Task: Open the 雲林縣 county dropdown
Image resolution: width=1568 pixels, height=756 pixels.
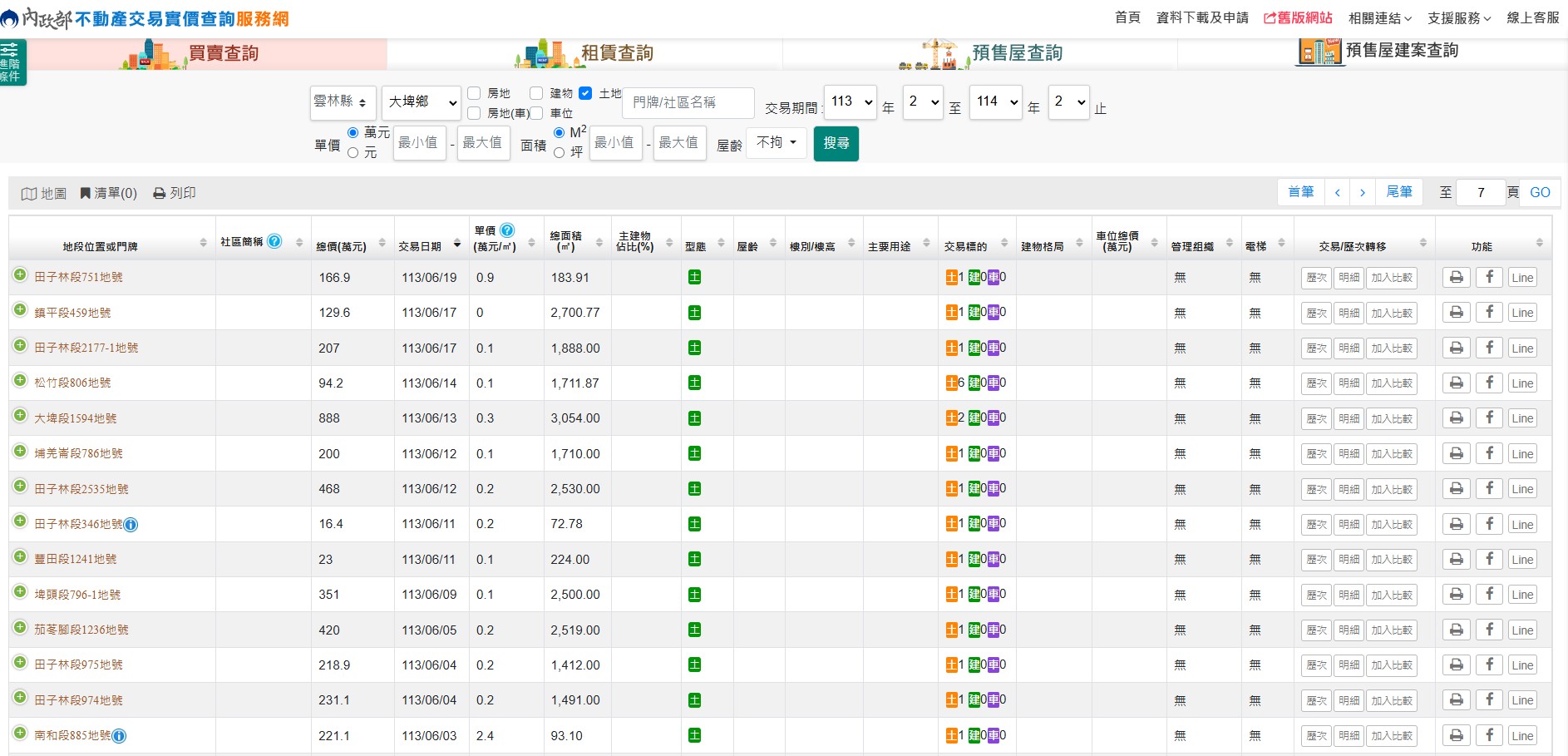Action: click(343, 102)
